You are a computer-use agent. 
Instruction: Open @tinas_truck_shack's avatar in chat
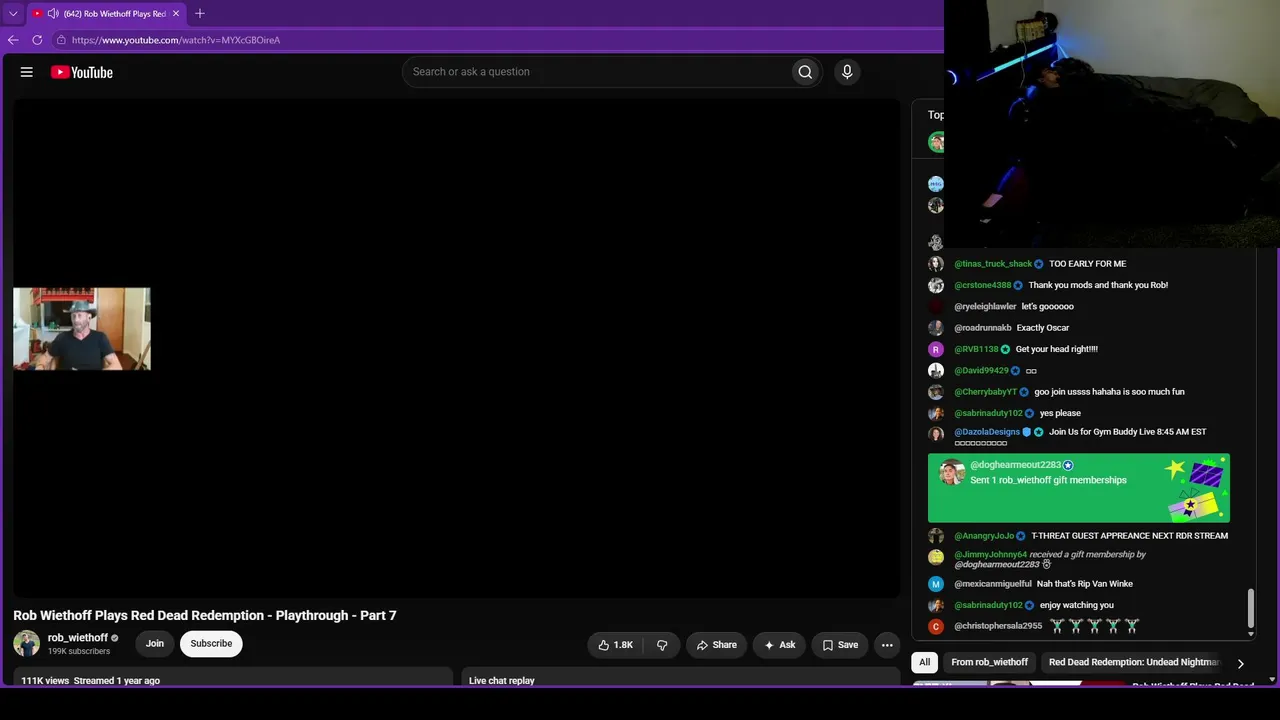click(x=936, y=264)
